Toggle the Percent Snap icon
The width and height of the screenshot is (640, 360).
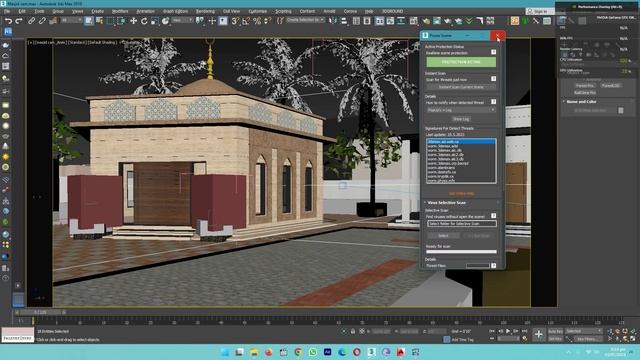(x=257, y=21)
